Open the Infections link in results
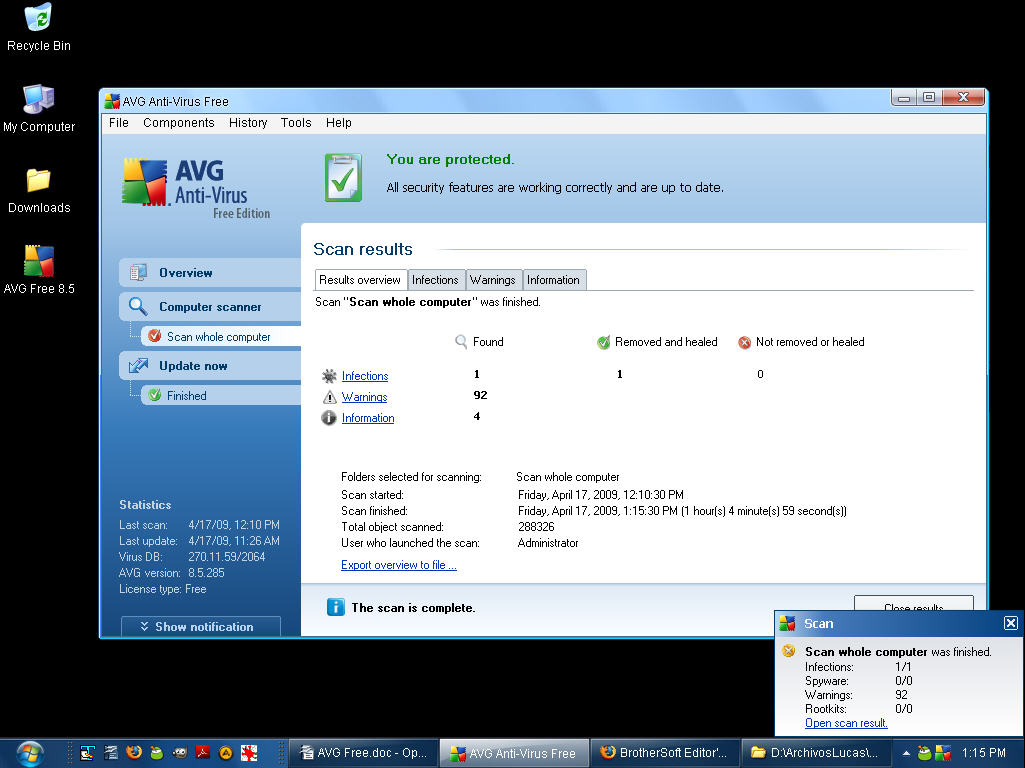The image size is (1025, 768). pos(365,376)
